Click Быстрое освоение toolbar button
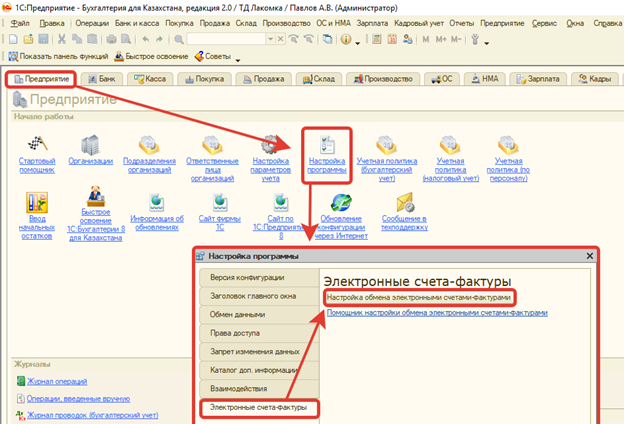Viewport: 626px width, 424px height. tap(151, 56)
